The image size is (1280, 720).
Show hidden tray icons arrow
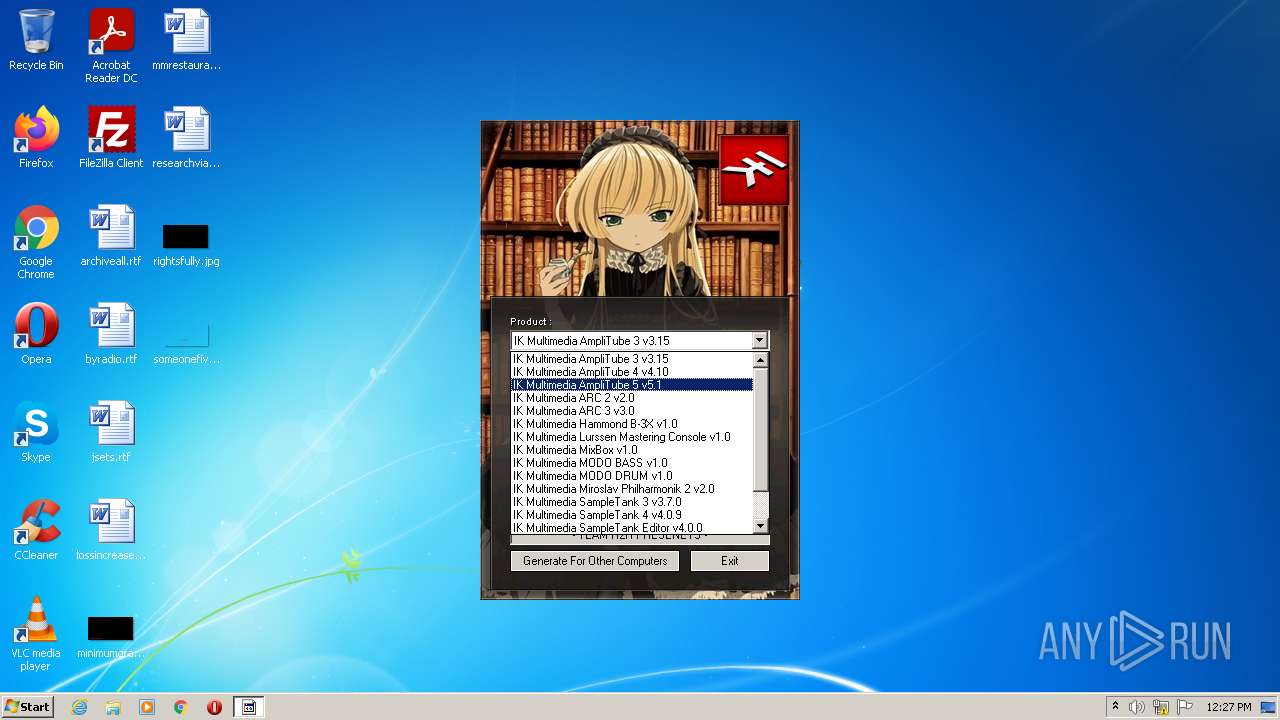click(1115, 706)
